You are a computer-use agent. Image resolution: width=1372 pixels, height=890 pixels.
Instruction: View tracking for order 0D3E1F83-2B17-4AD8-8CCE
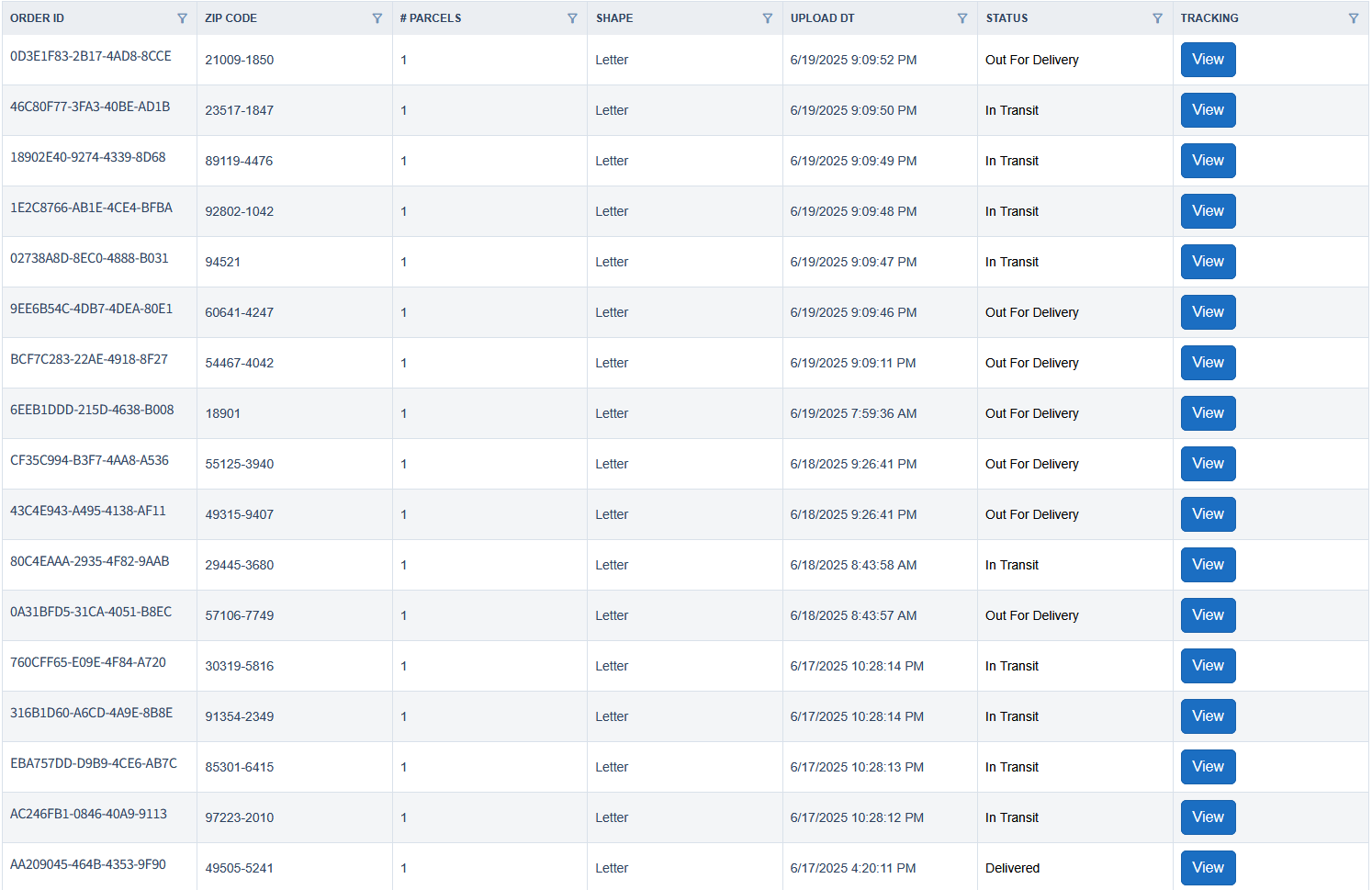[1208, 60]
